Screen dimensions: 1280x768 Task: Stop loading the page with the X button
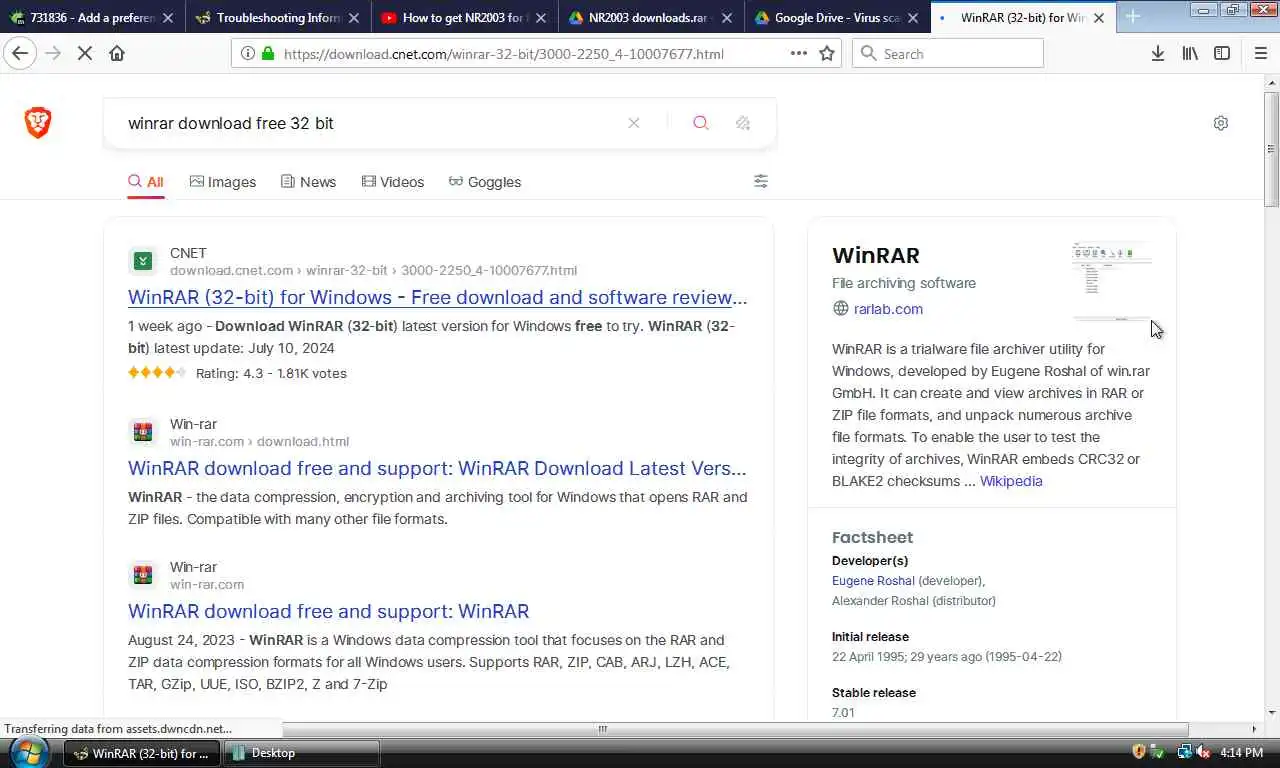point(85,53)
